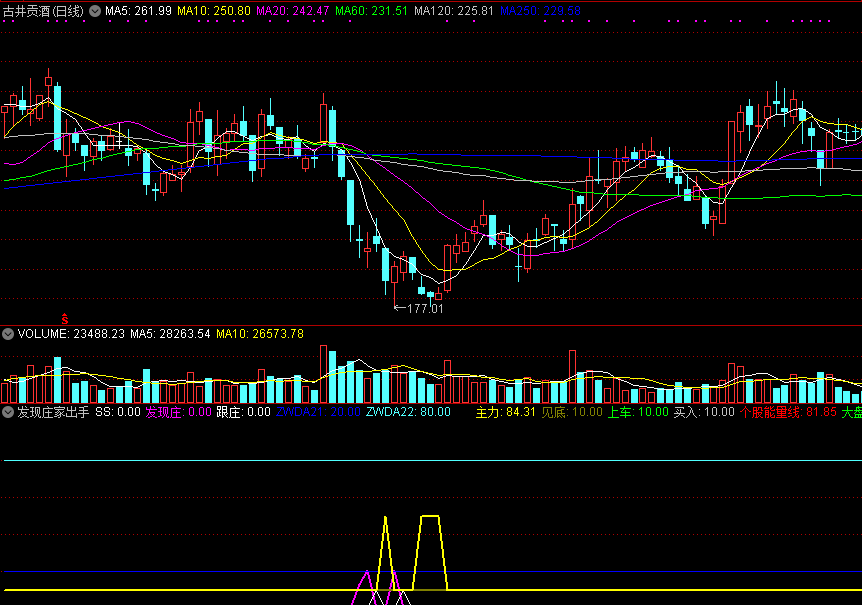The height and width of the screenshot is (605, 862).
Task: Select the MA60: 231.51 label
Action: coord(371,11)
